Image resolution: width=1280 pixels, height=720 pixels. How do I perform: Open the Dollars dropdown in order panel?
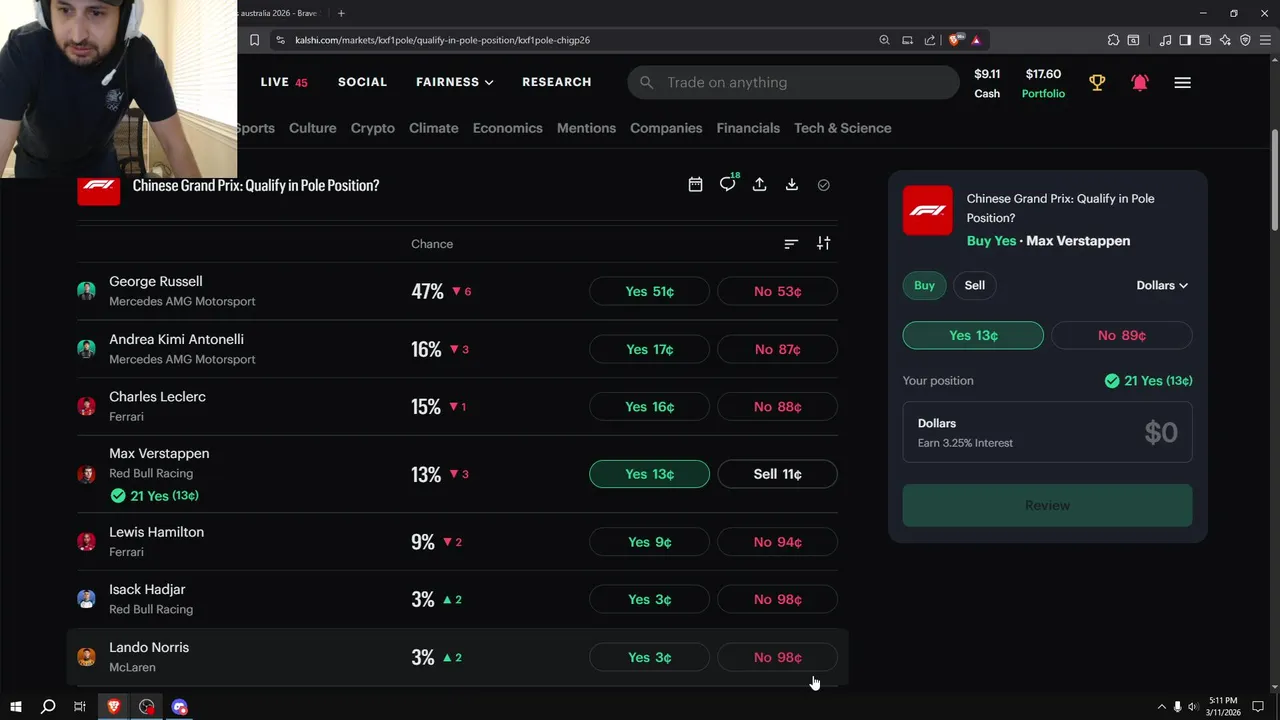coord(1162,285)
